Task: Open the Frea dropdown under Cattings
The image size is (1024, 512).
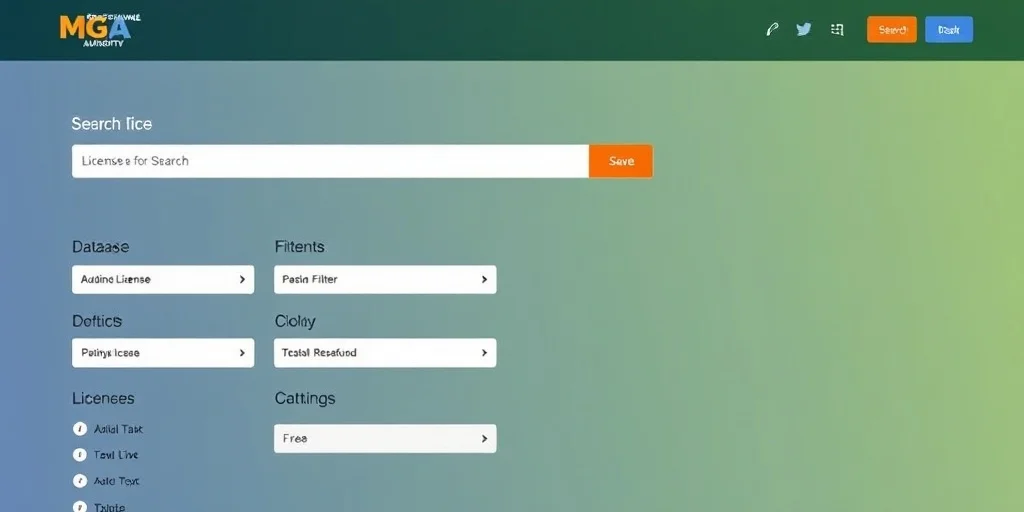Action: tap(385, 439)
